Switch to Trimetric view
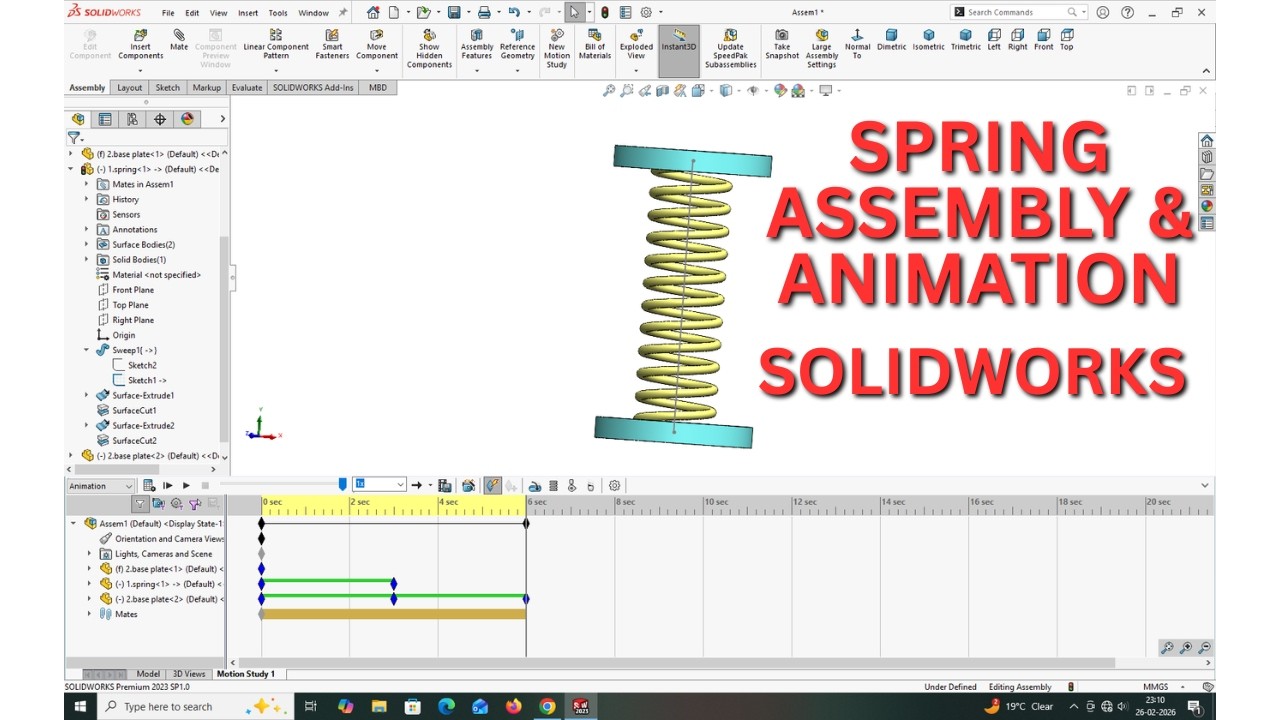The image size is (1280, 720). point(965,40)
